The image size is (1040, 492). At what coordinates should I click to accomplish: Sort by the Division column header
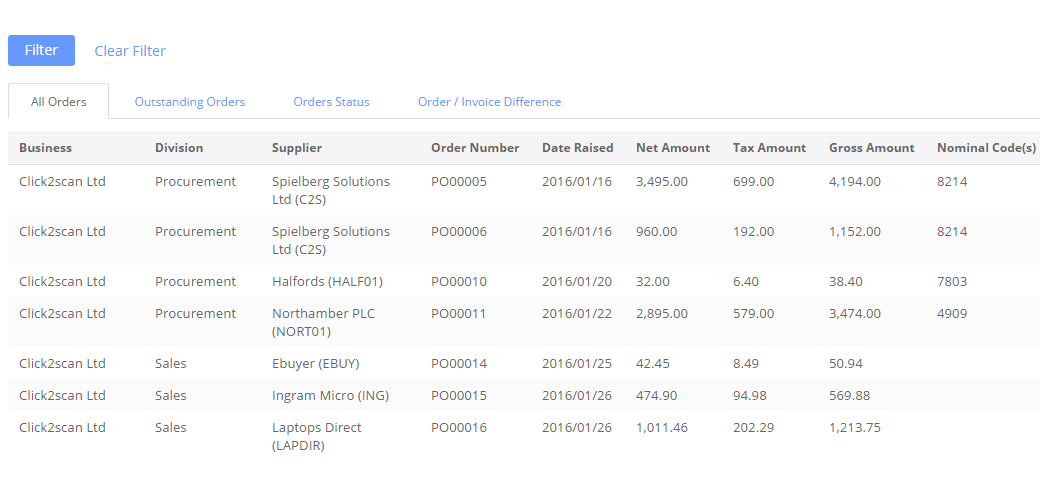(179, 148)
